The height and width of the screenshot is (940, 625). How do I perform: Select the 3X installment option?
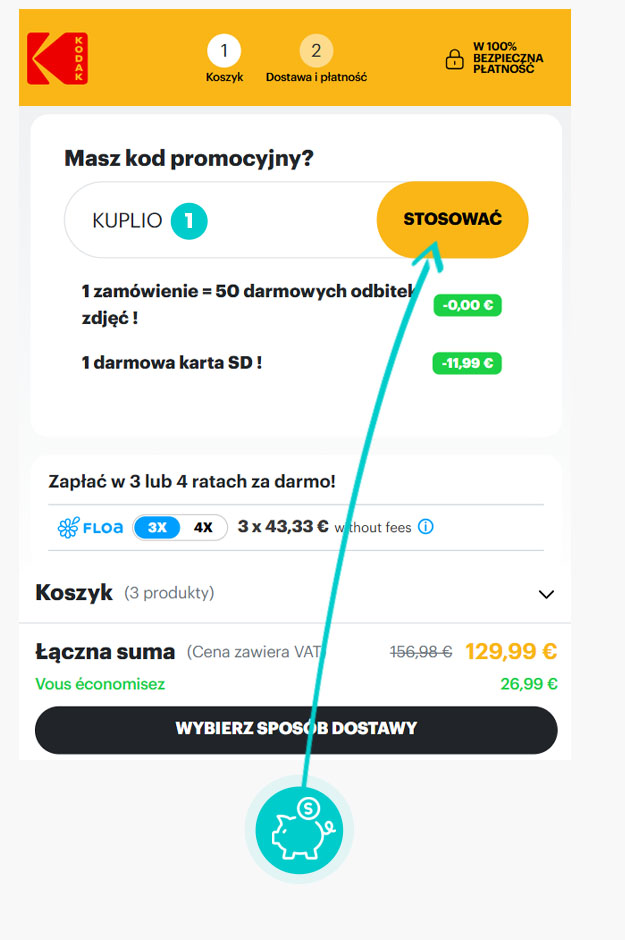tap(157, 528)
